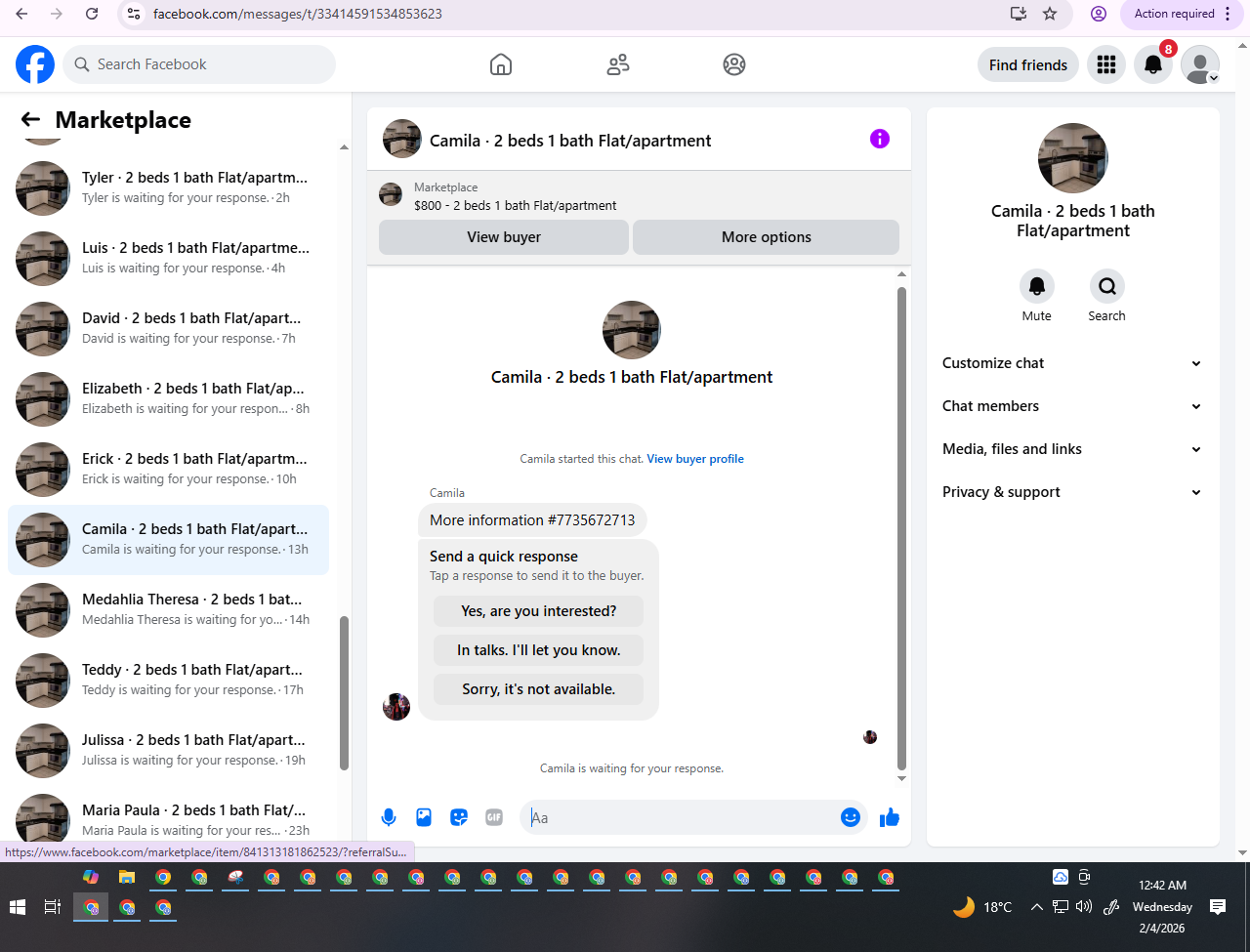
Task: Open Windows Start menu
Action: tap(17, 907)
